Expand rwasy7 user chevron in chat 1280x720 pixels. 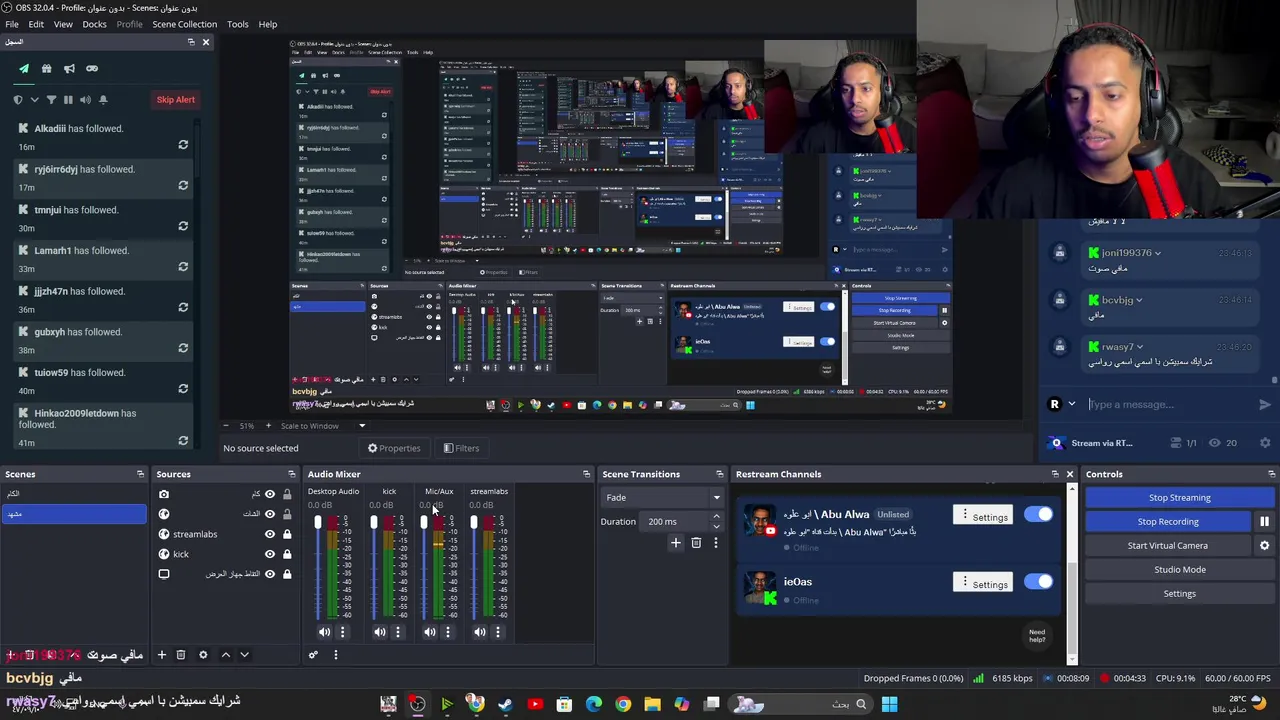[x=1139, y=347]
